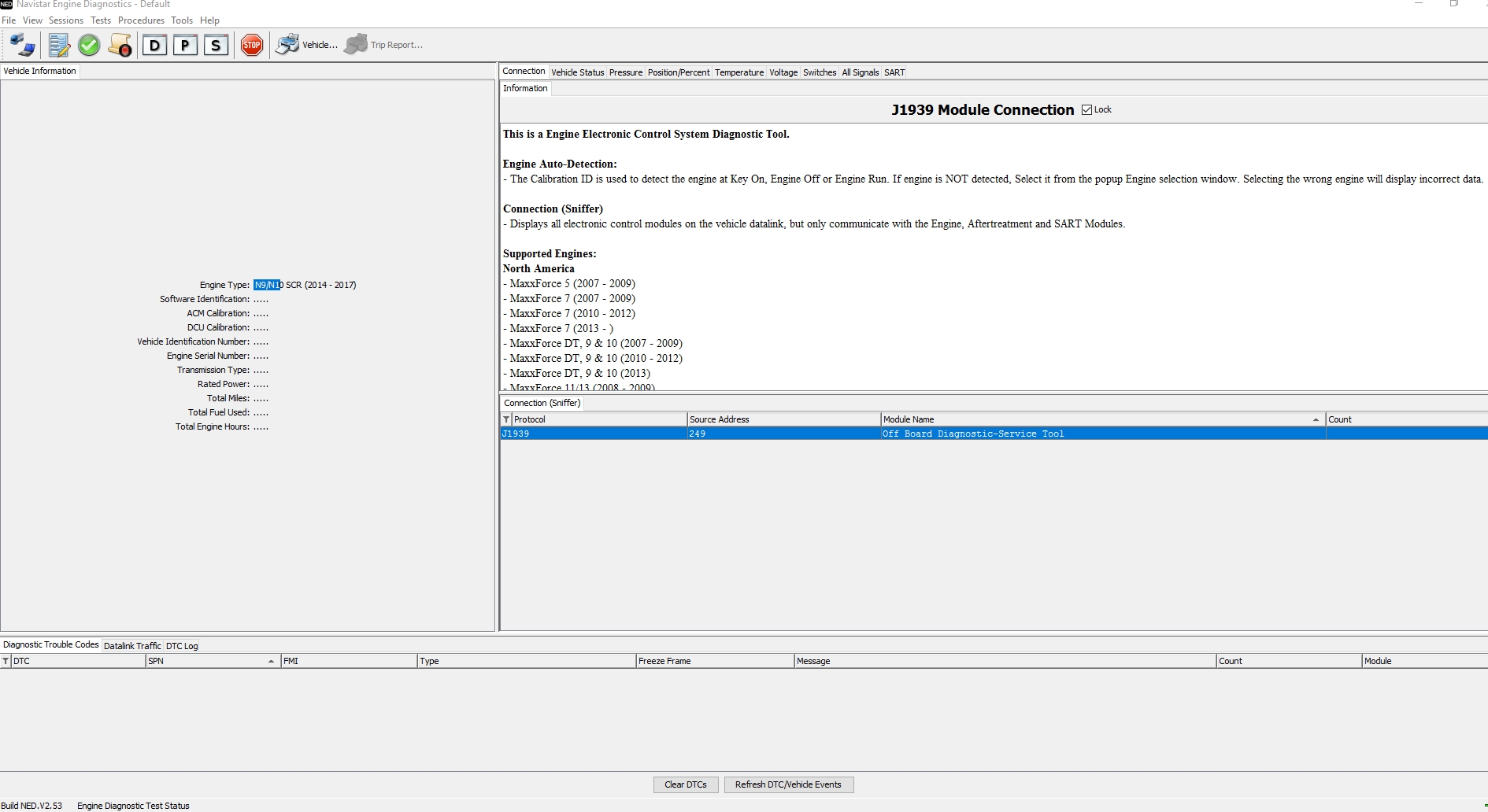Screen dimensions: 1488x812
Task: Open the session report form icon
Action: tap(59, 45)
